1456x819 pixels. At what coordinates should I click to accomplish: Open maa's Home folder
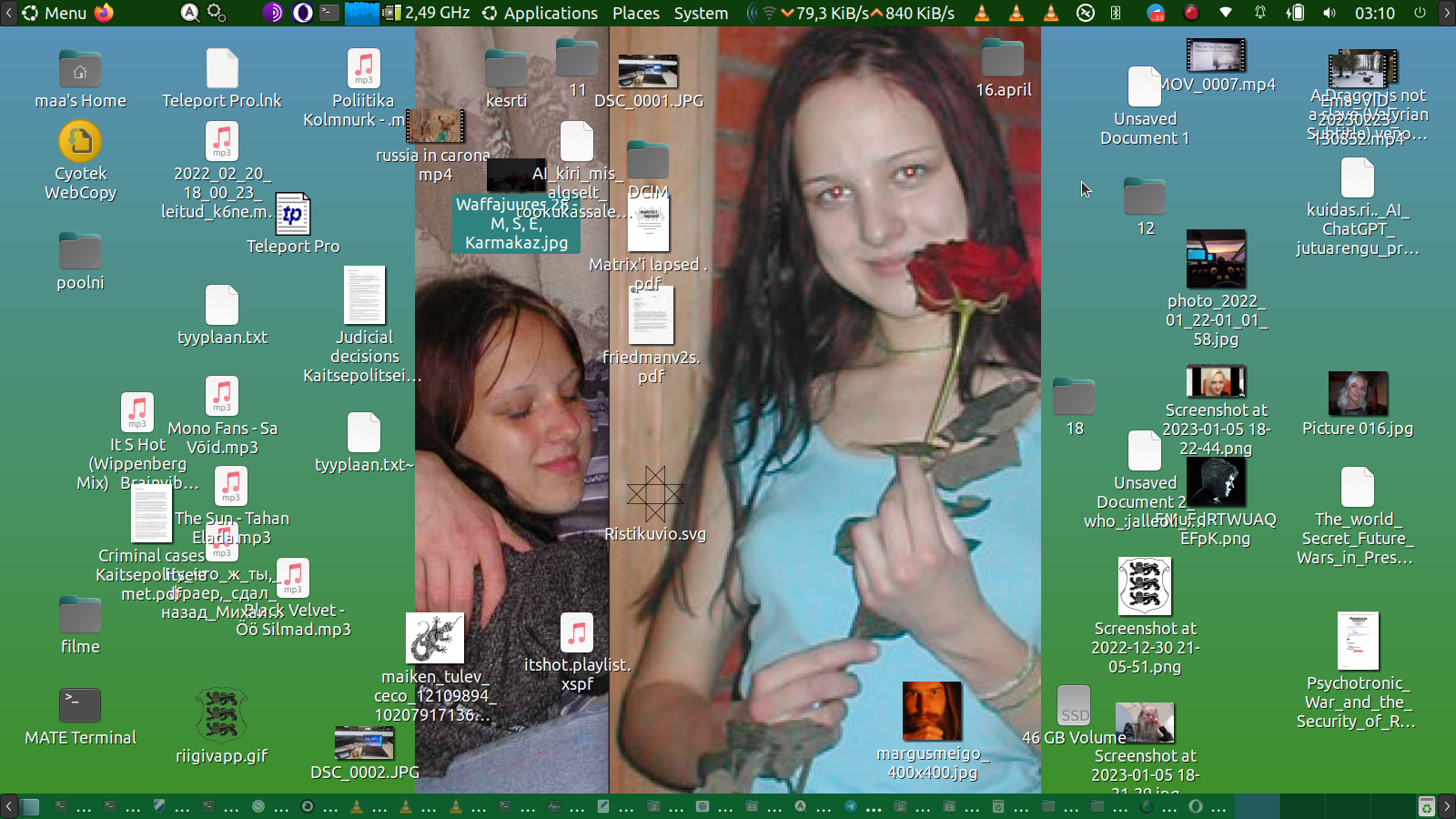pos(80,79)
